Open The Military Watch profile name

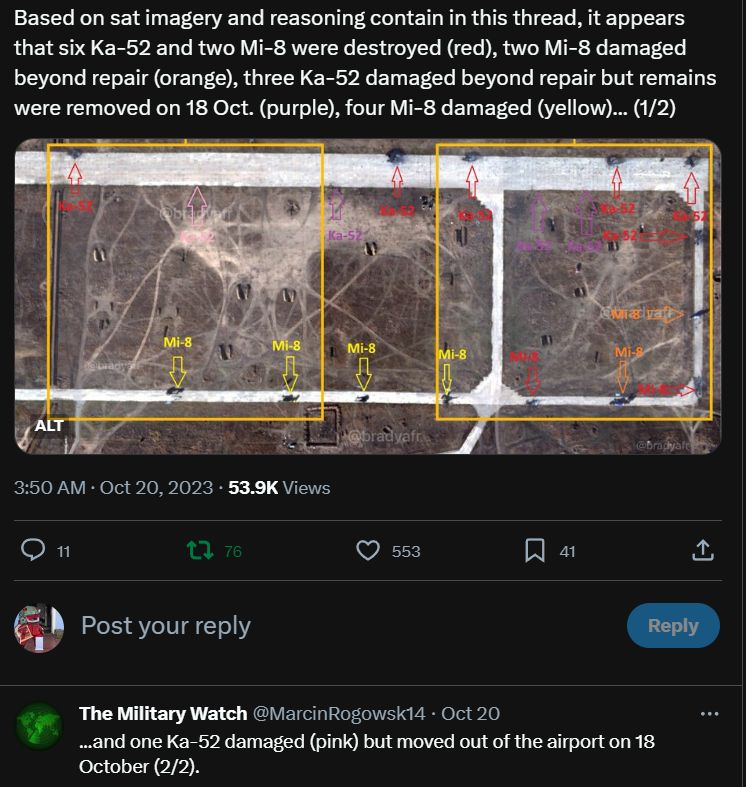(x=163, y=713)
